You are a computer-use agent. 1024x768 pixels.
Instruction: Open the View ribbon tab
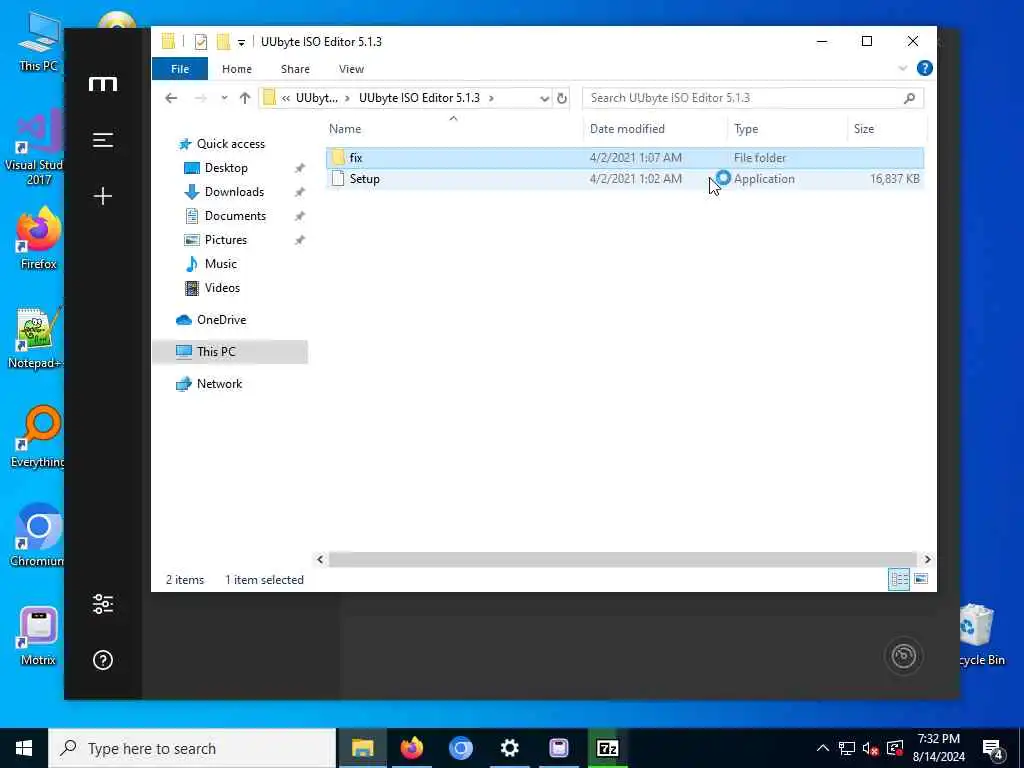point(351,69)
